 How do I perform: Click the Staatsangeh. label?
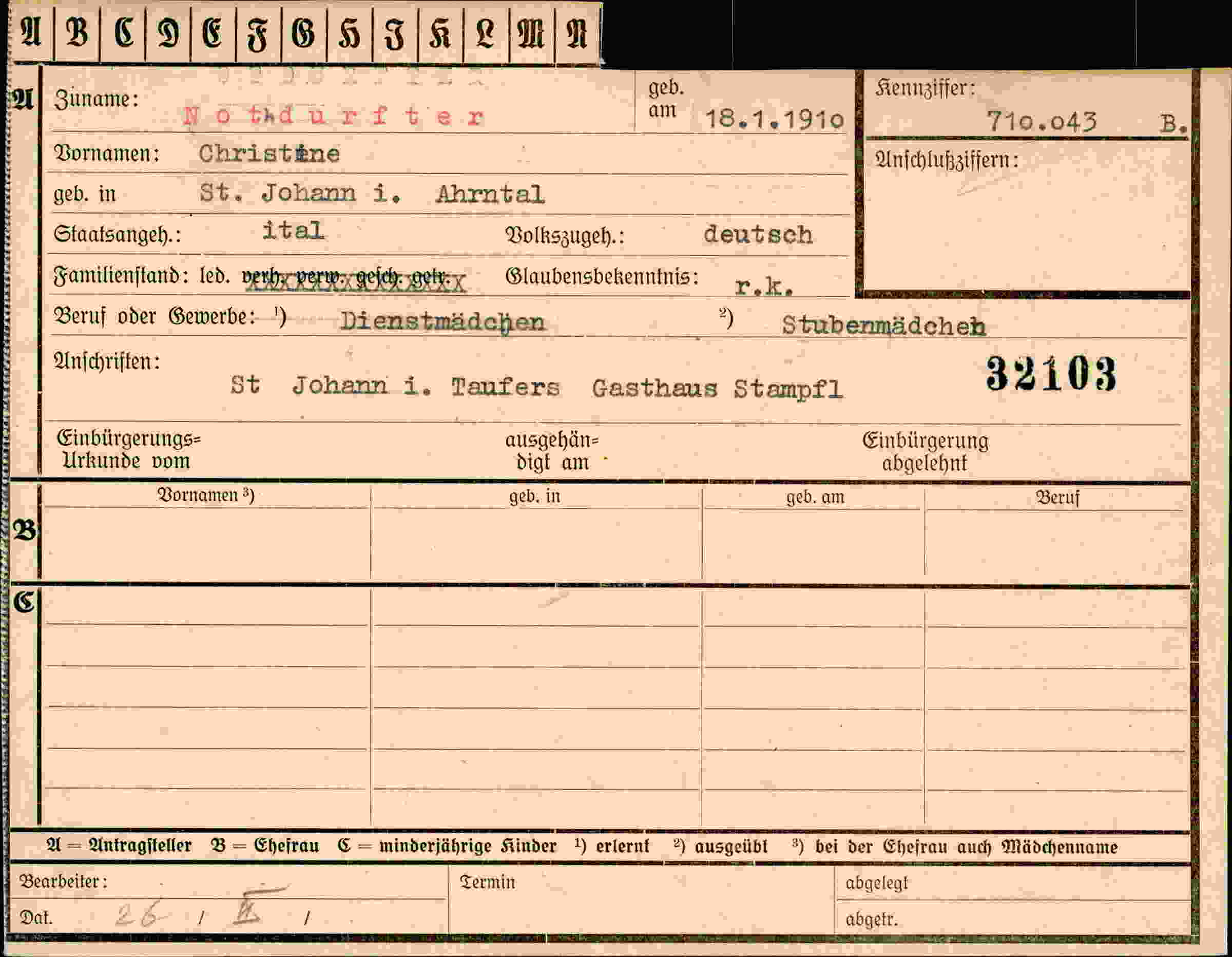point(118,234)
